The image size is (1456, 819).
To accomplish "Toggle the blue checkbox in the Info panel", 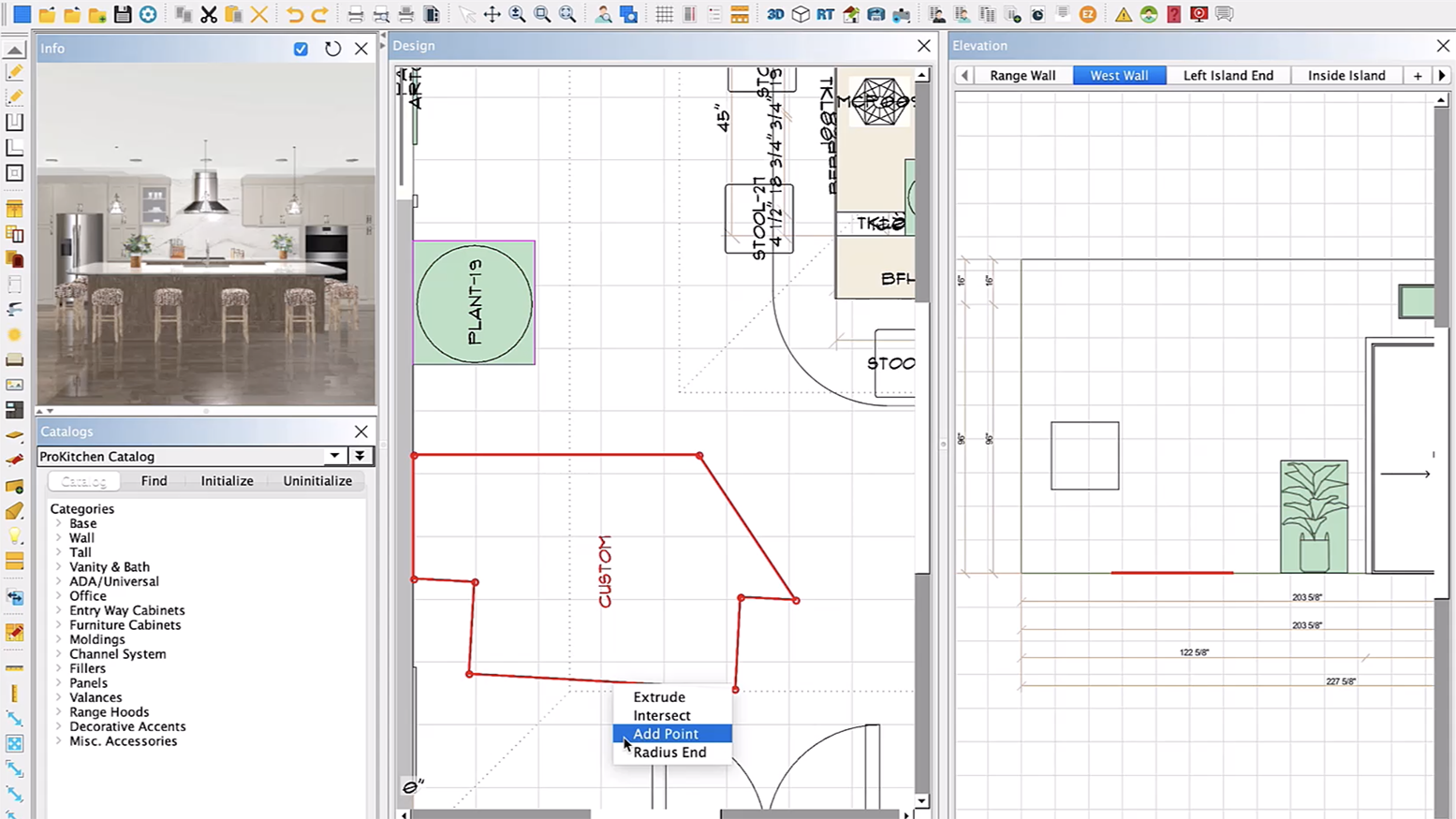I will 300,49.
